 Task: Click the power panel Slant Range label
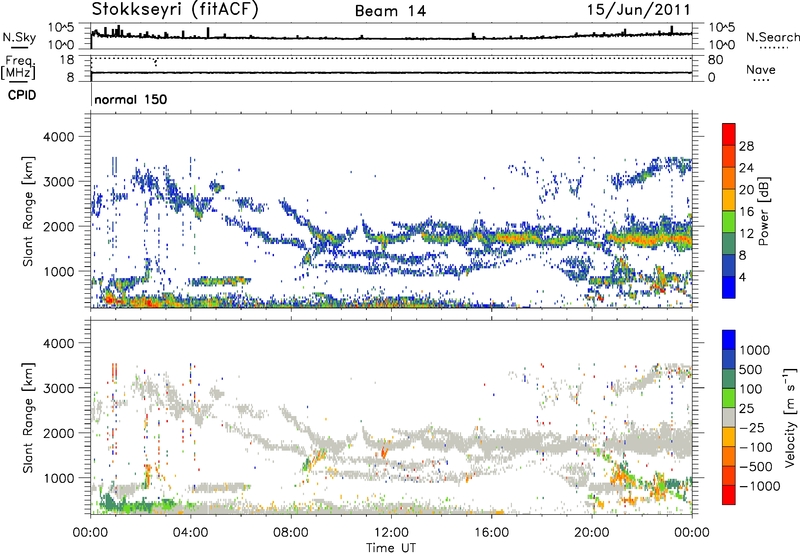coord(28,211)
